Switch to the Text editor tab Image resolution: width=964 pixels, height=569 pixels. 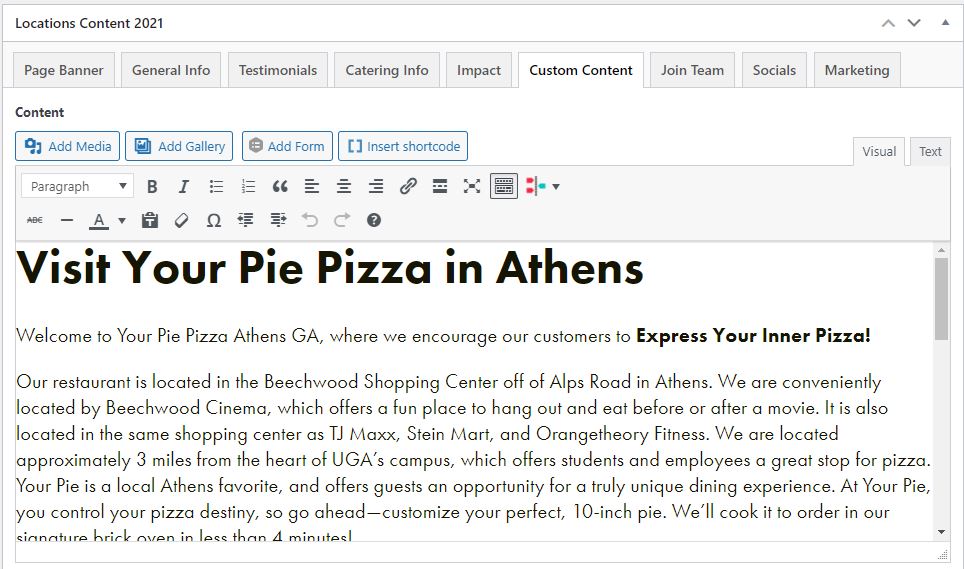[930, 152]
